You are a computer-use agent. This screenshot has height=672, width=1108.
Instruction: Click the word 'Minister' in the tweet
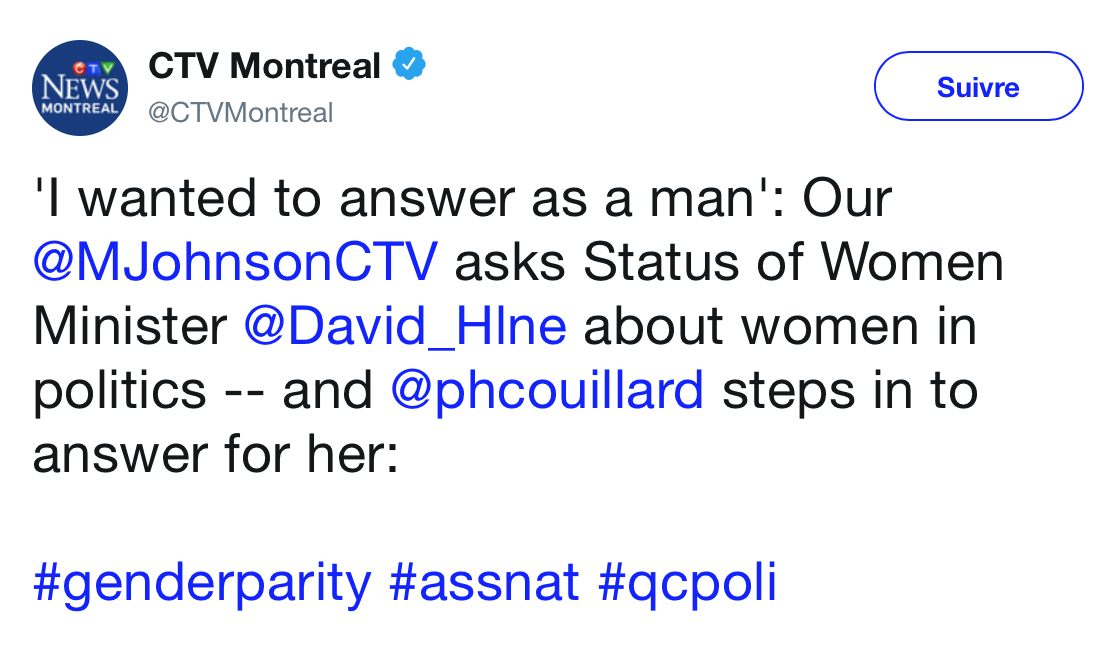click(x=130, y=326)
